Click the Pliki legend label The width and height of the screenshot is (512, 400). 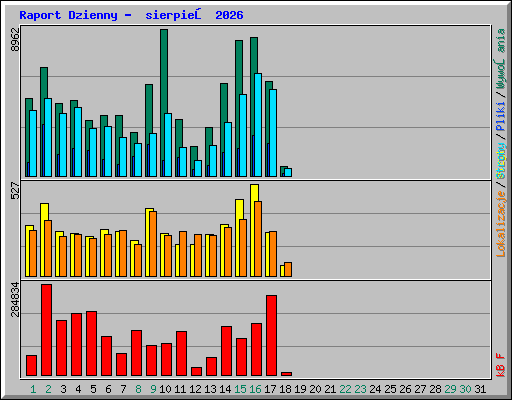501,116
